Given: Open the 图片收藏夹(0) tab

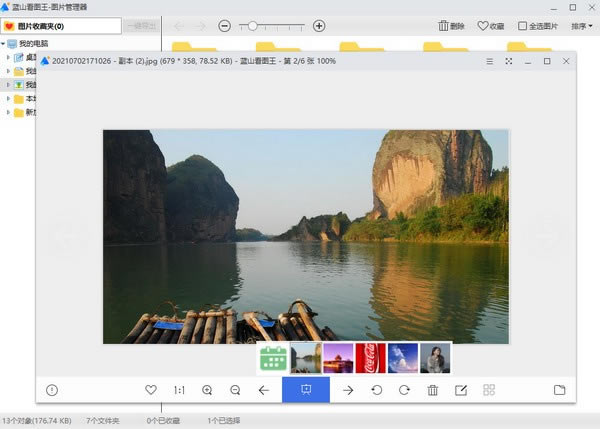Looking at the screenshot, I should [61, 26].
